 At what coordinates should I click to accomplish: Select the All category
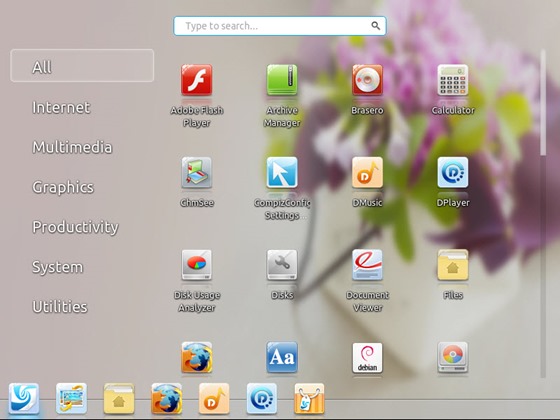pos(82,66)
